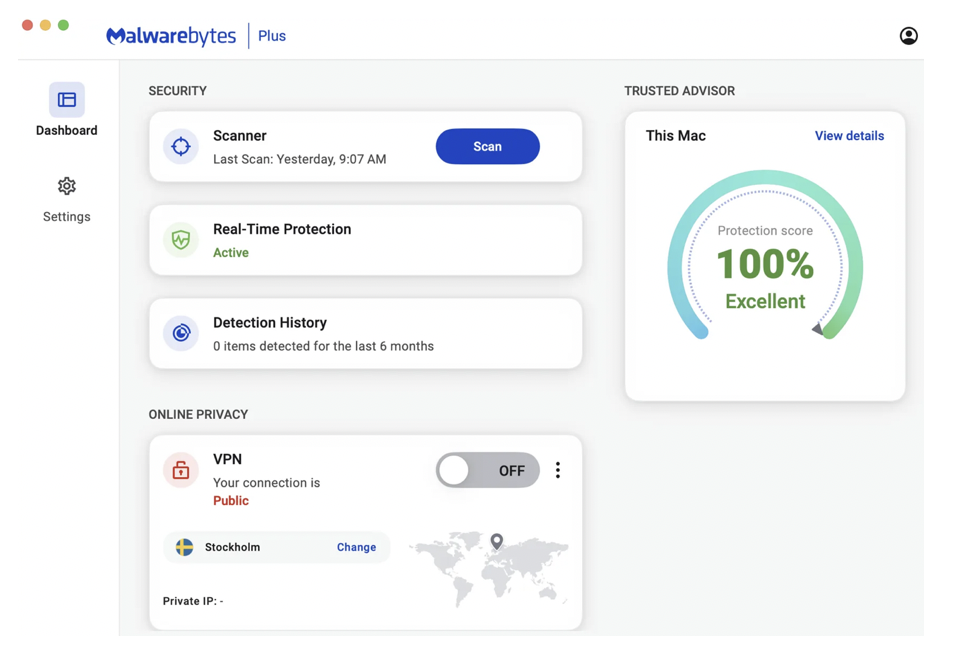Open Settings gear icon in sidebar

coord(67,186)
